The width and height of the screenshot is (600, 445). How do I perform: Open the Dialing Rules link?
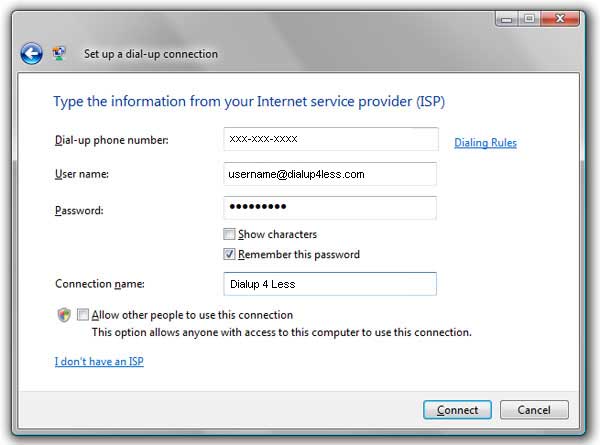pos(485,143)
